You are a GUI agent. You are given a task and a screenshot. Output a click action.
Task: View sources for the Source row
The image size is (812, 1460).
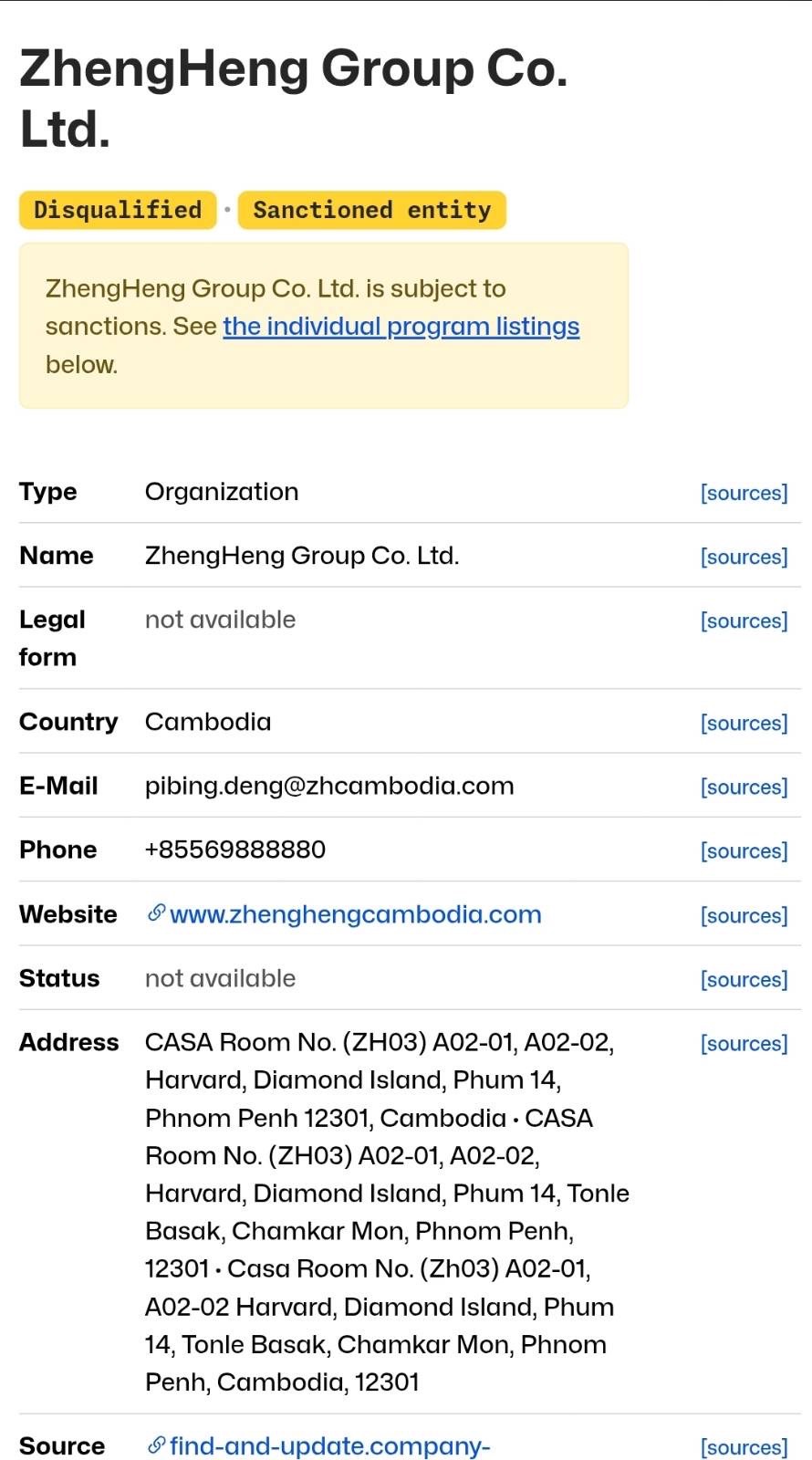pos(744,1447)
